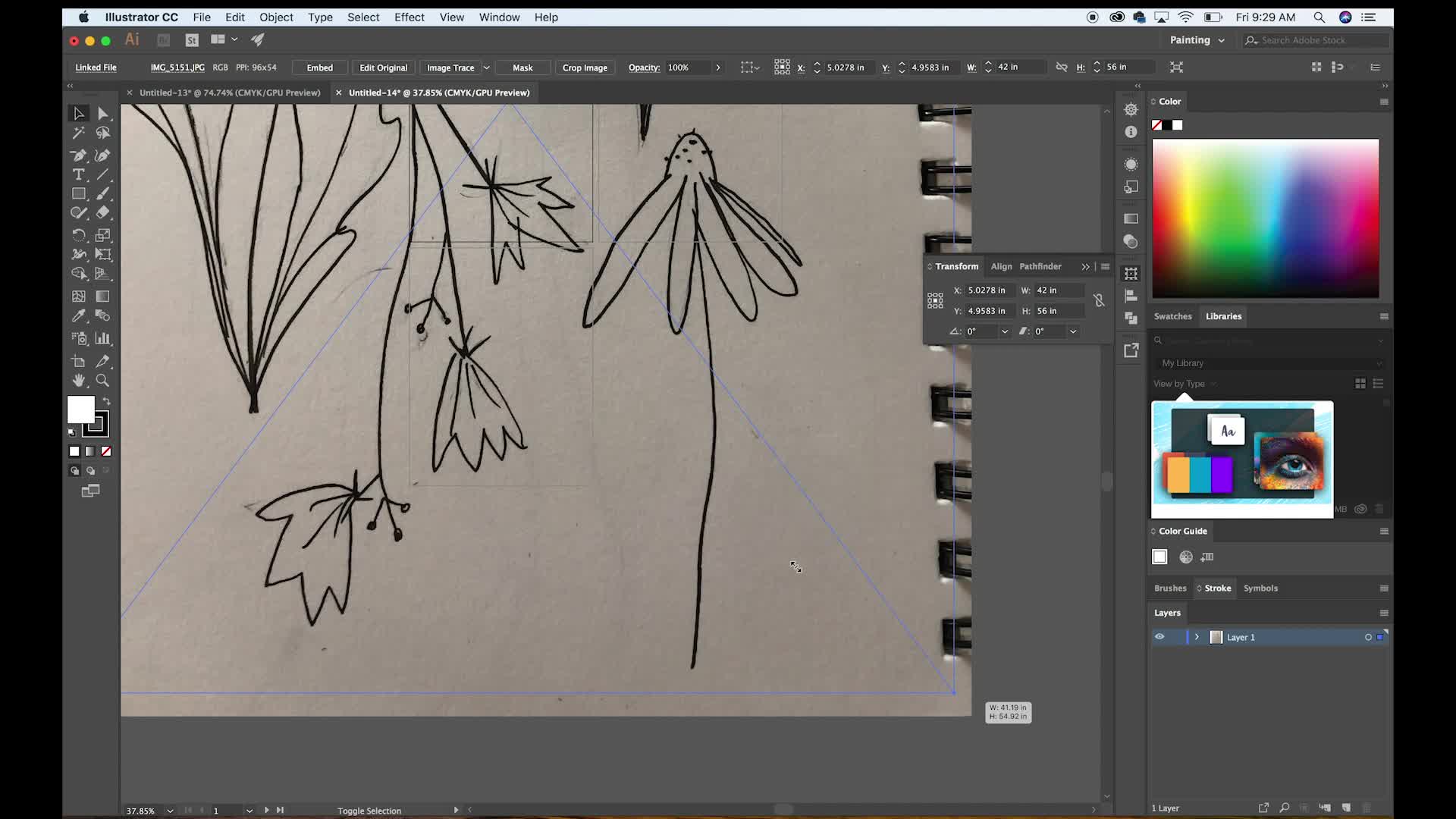This screenshot has height=819, width=1456.
Task: Click the Mask button
Action: click(522, 67)
